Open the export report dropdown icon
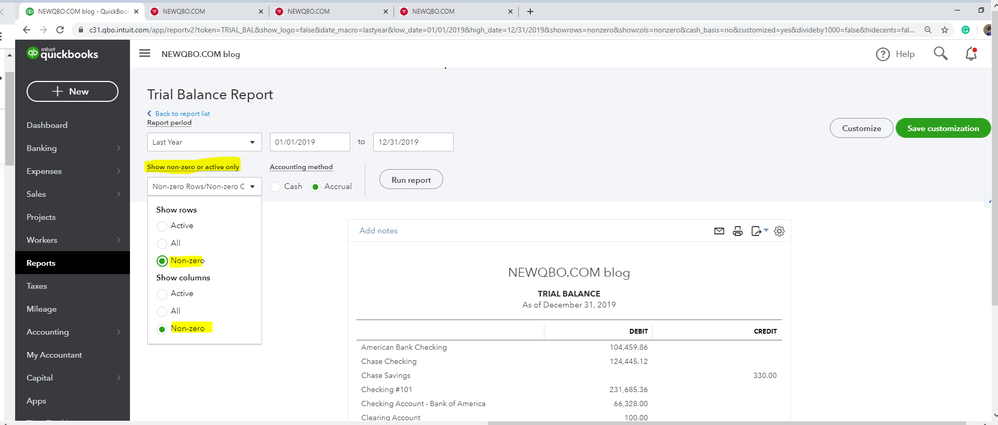Image resolution: width=998 pixels, height=425 pixels. (x=759, y=231)
